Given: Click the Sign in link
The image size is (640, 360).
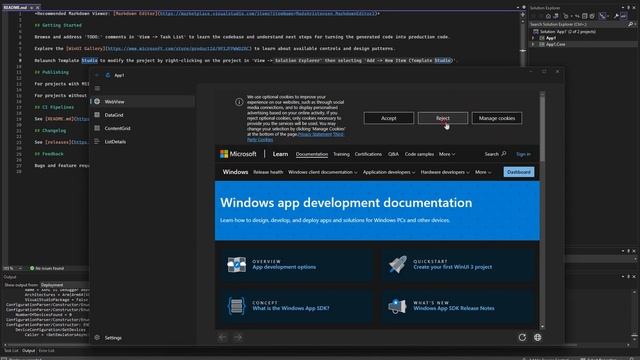Looking at the screenshot, I should [x=523, y=154].
